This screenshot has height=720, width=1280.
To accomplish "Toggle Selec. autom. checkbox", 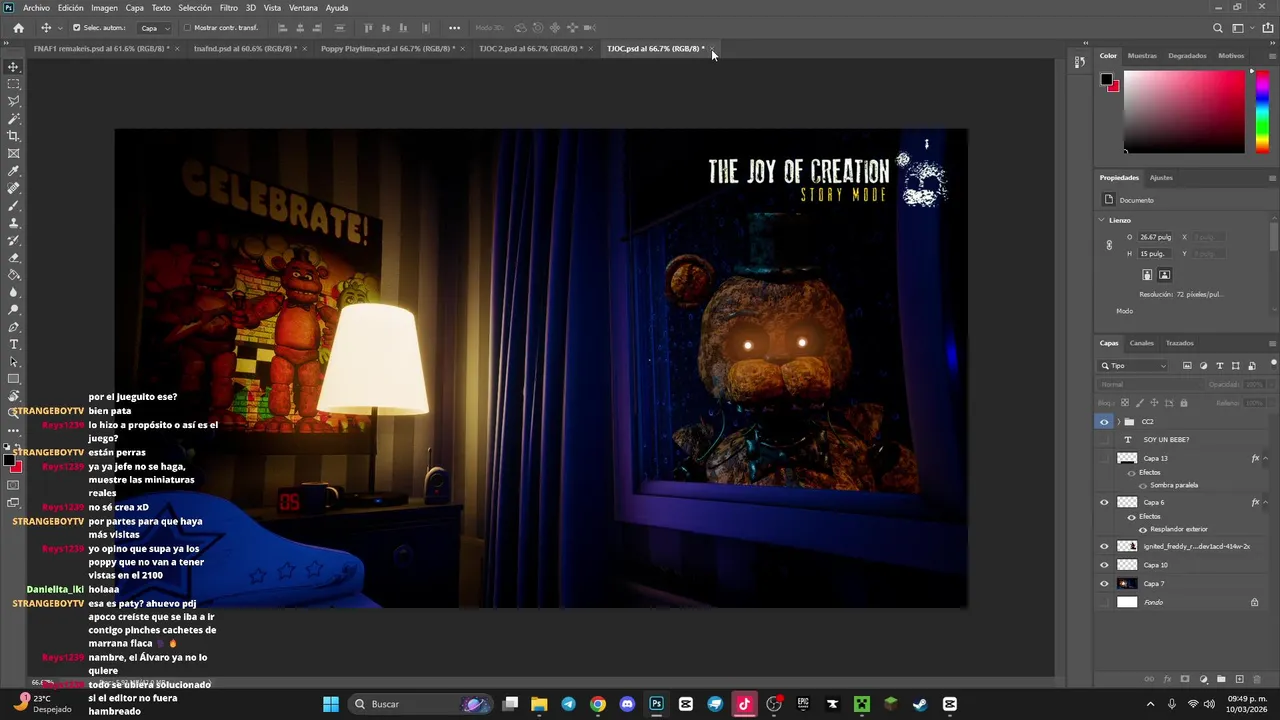I will (x=77, y=28).
